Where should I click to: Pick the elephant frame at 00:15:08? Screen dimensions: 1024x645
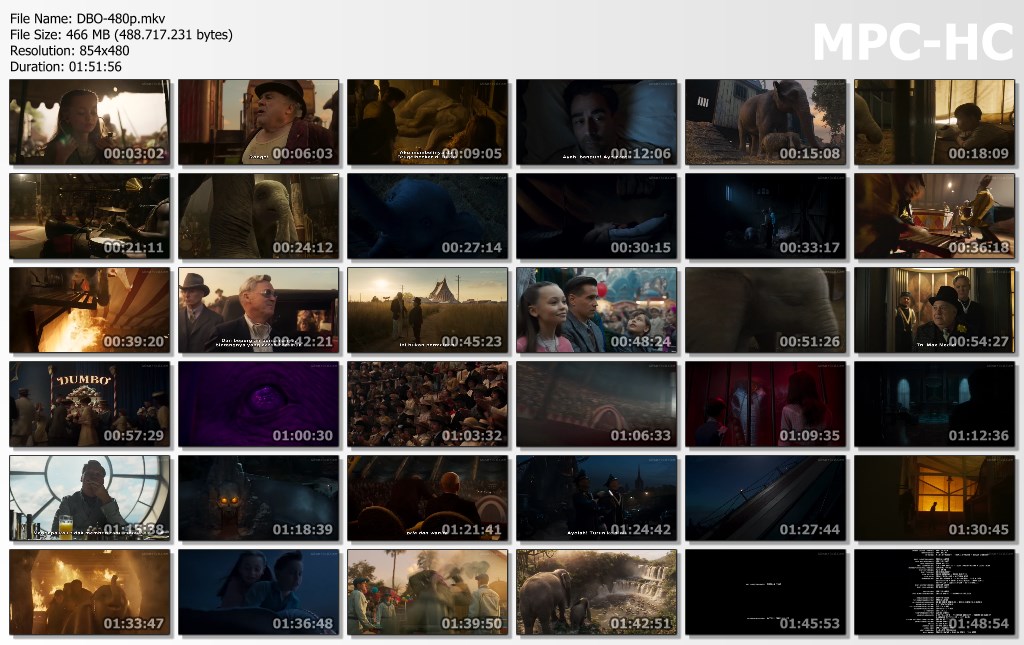(x=765, y=122)
